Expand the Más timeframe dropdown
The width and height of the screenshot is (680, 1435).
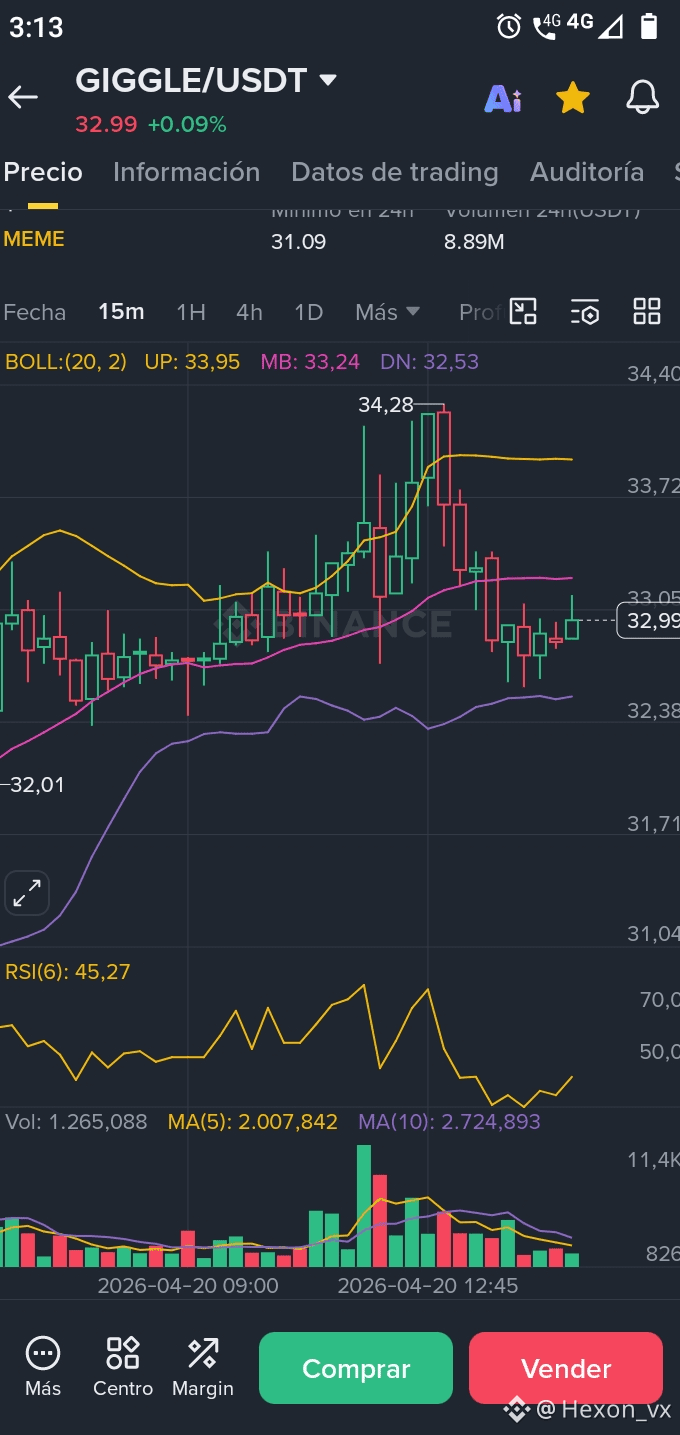pos(387,312)
